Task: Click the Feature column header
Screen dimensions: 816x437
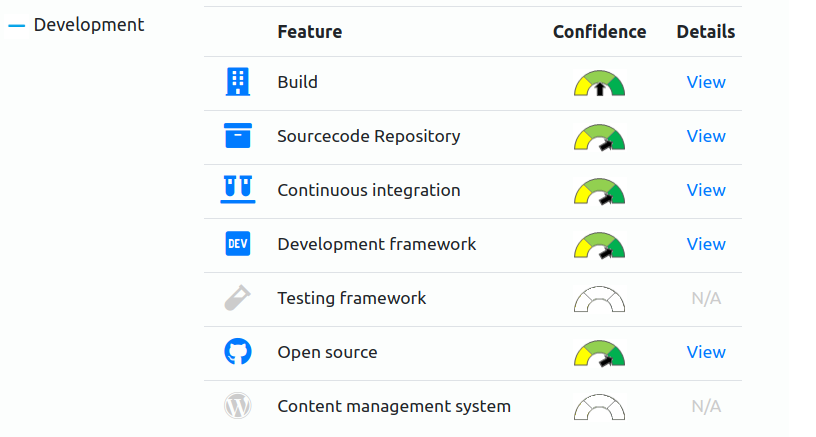Action: [x=310, y=32]
